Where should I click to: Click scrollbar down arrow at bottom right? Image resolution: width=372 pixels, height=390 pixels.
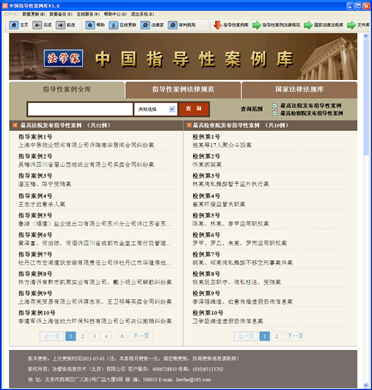click(x=366, y=384)
